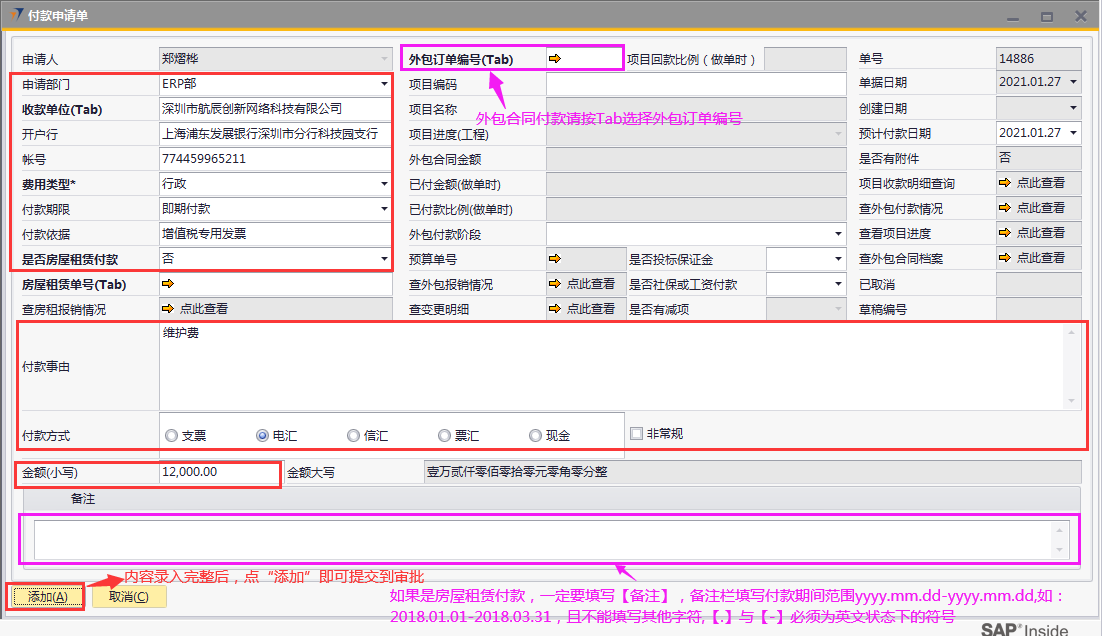Screen dimensions: 1102x636
Task: Click the arrow icon beside 房屋租赁单号(Tab)
Action: pyautogui.click(x=168, y=284)
